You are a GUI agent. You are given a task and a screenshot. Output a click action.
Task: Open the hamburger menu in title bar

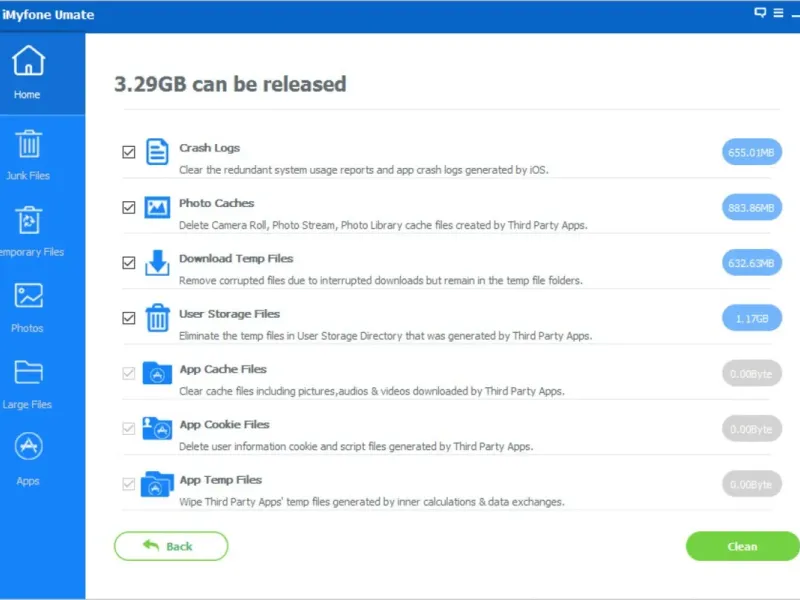[779, 13]
